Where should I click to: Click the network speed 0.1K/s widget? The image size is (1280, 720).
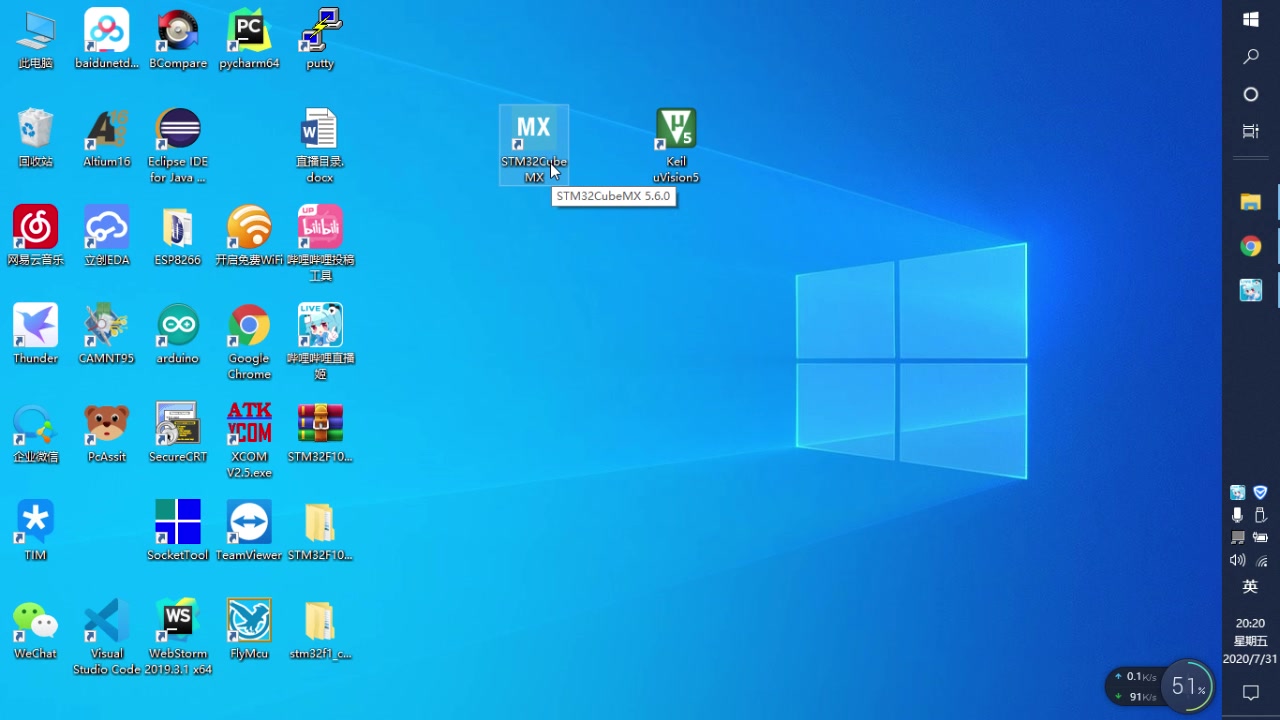coord(1135,687)
